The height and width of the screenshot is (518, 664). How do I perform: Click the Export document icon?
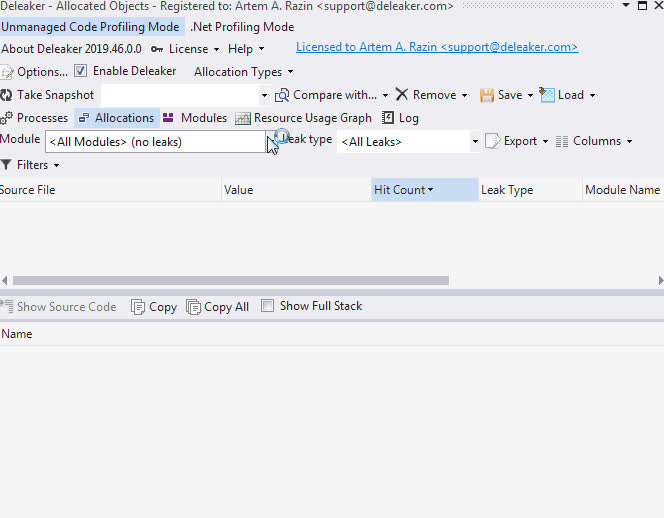pos(492,141)
